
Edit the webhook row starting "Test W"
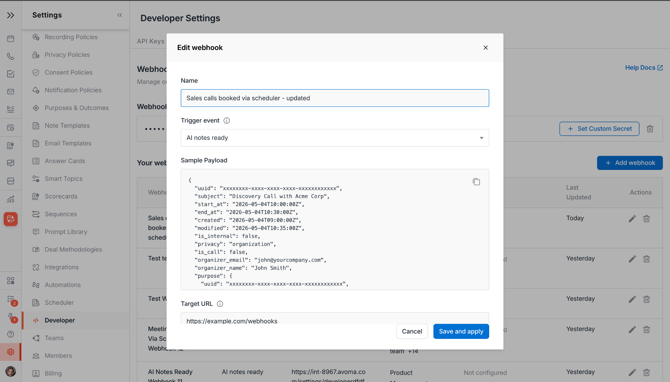coord(632,299)
